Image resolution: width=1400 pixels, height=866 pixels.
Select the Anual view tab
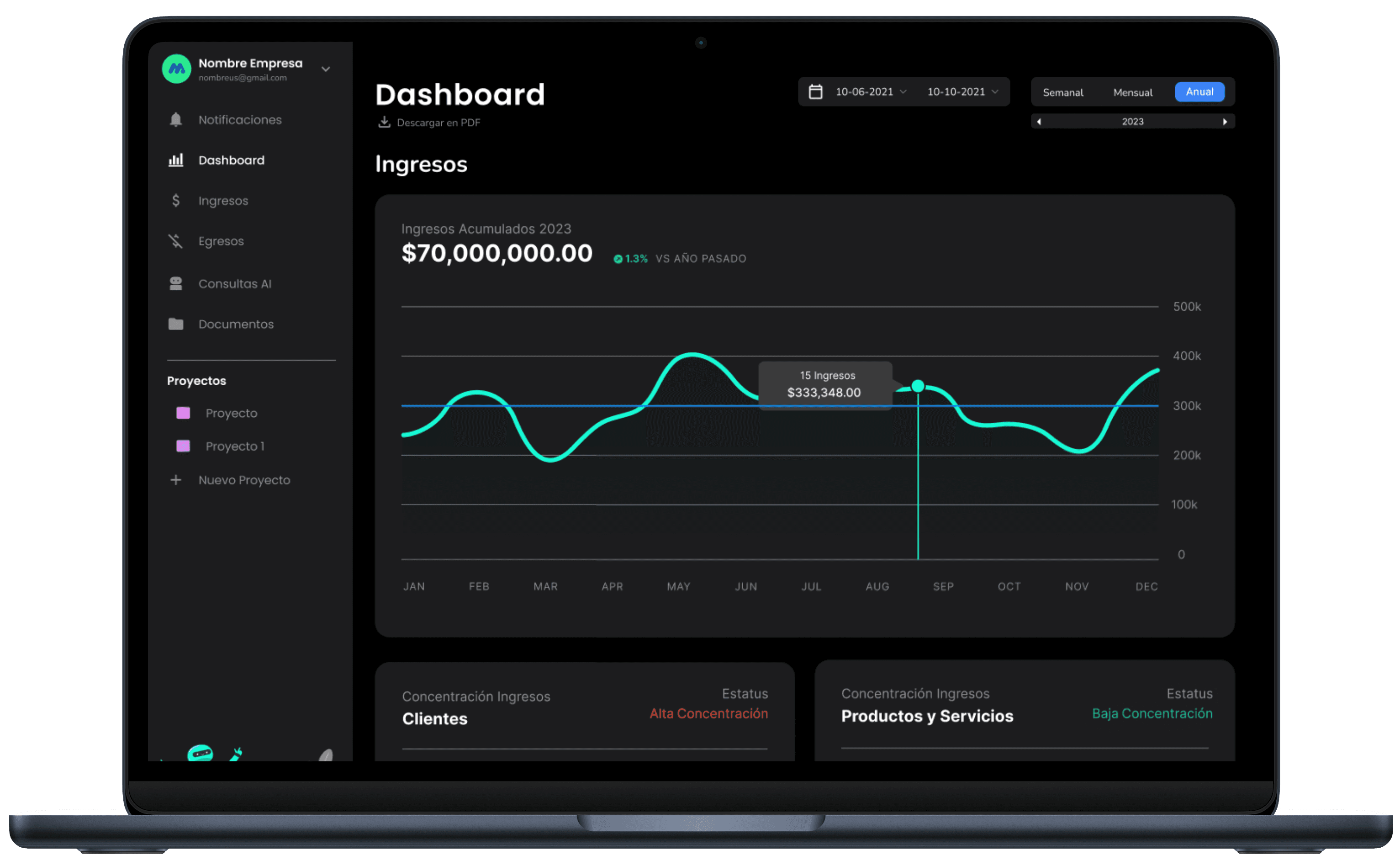(1199, 92)
